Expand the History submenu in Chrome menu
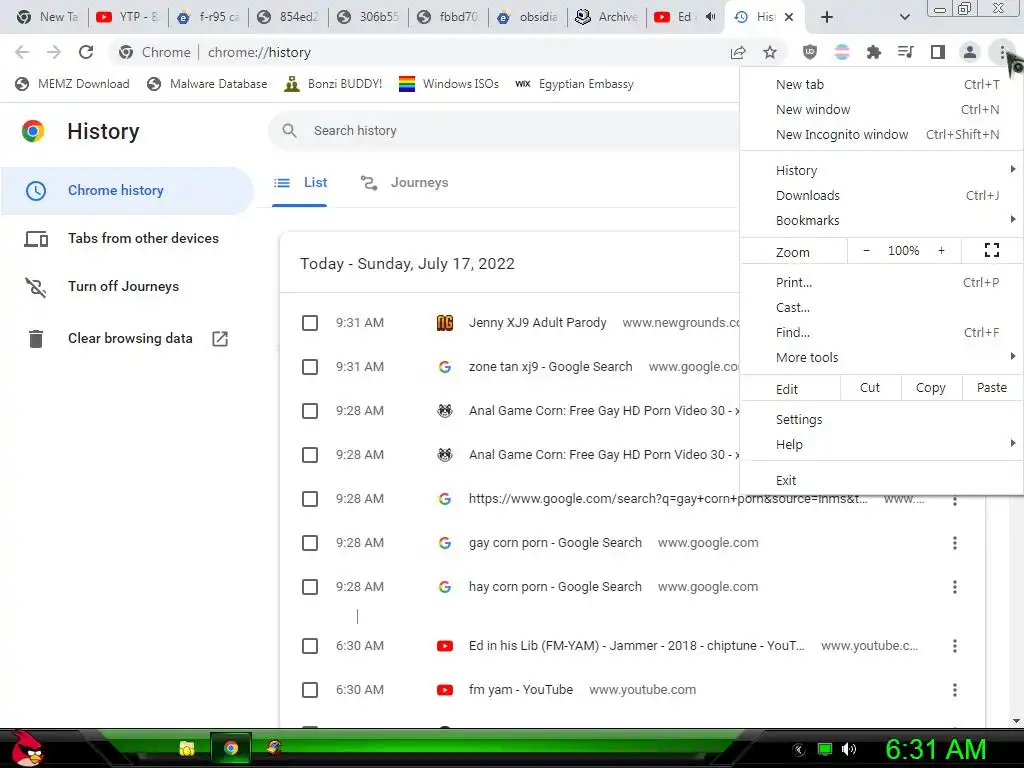 click(x=882, y=170)
